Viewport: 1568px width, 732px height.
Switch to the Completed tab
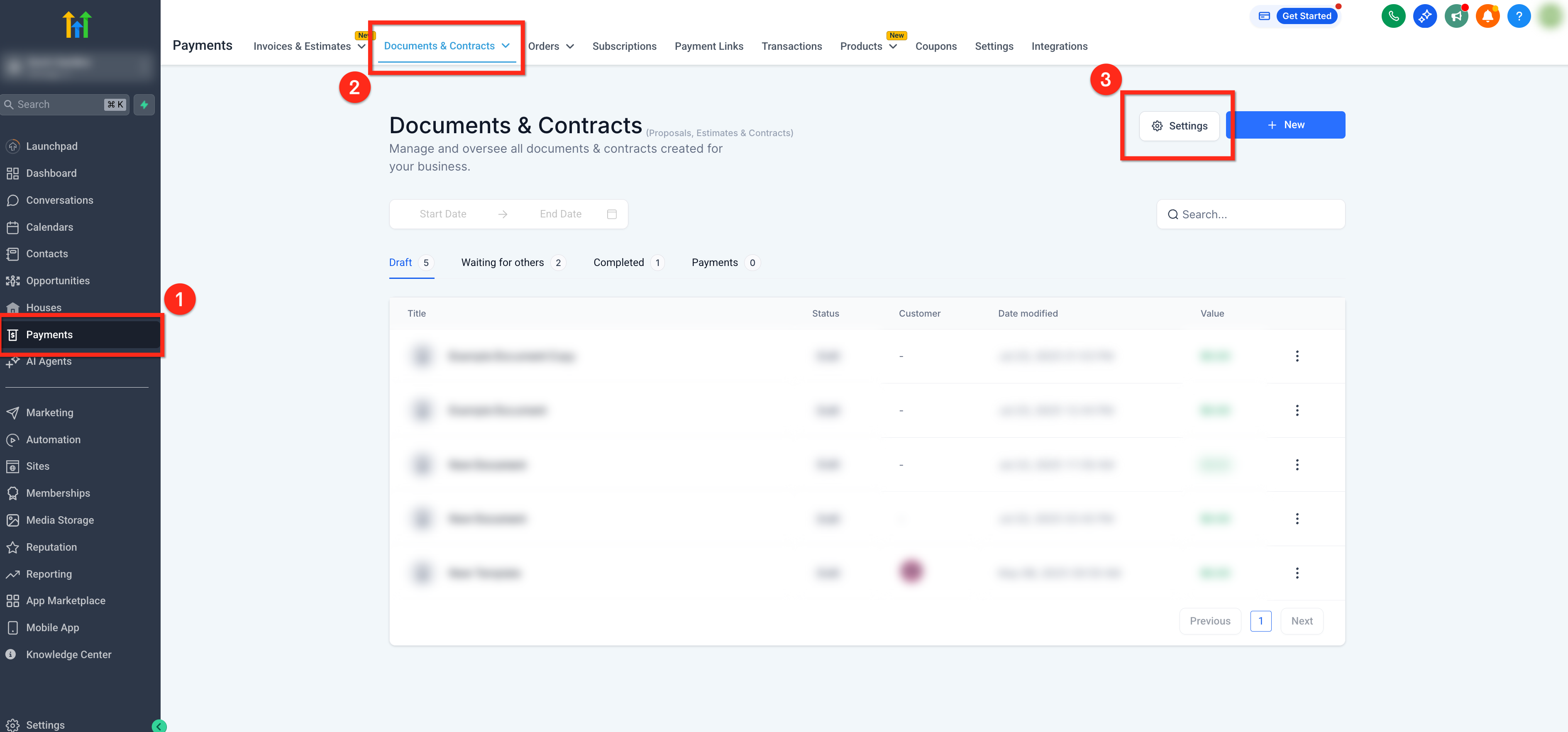[x=618, y=263]
